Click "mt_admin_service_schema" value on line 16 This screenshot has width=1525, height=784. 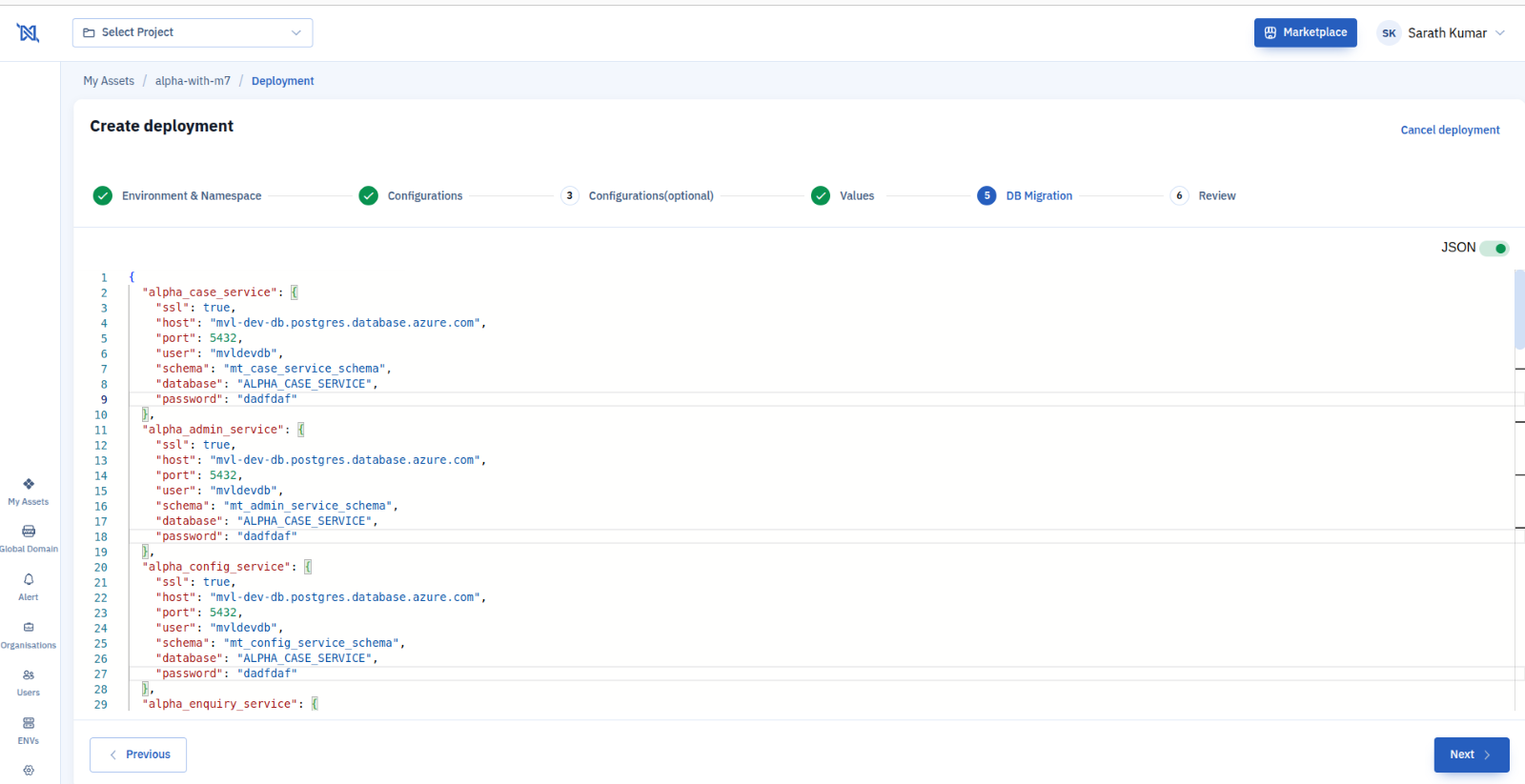tap(308, 506)
